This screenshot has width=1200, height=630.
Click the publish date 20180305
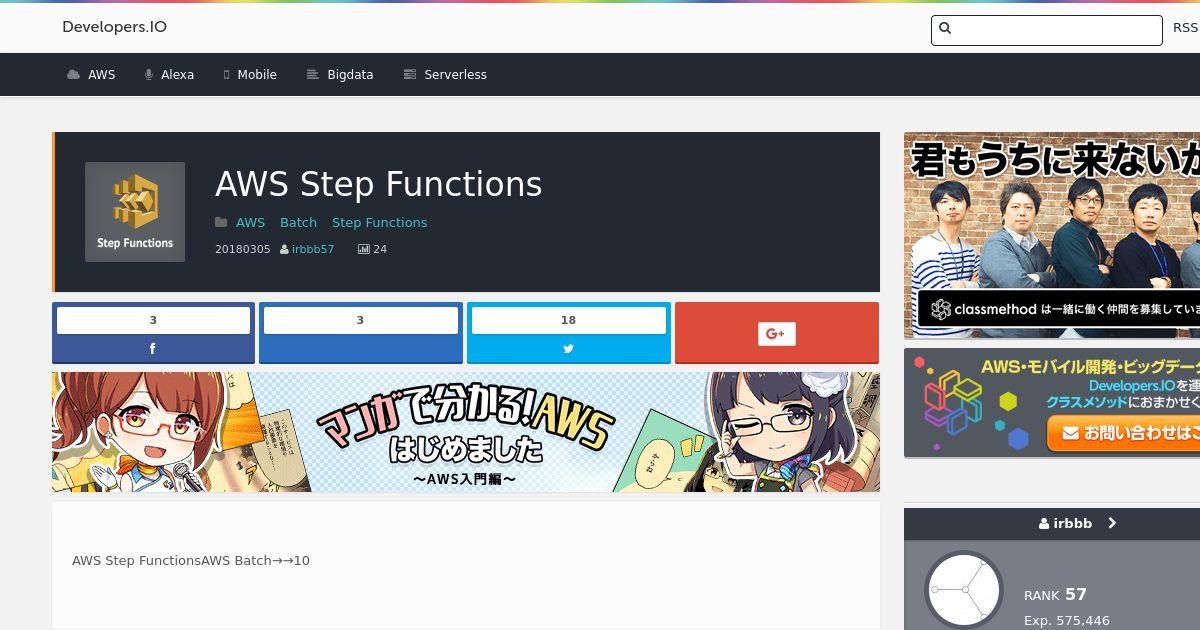pos(242,249)
